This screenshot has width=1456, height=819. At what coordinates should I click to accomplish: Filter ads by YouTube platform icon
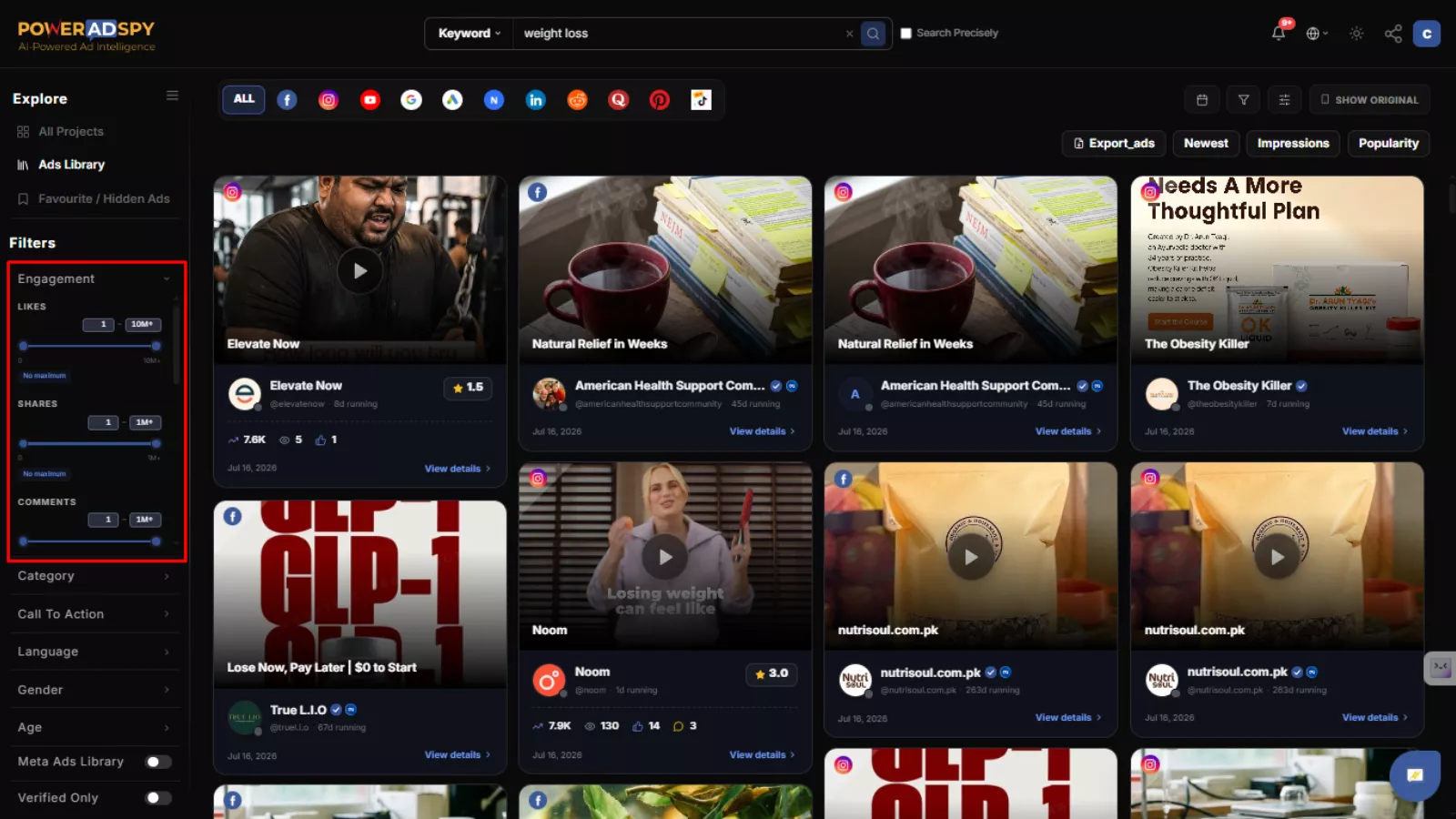tap(369, 100)
